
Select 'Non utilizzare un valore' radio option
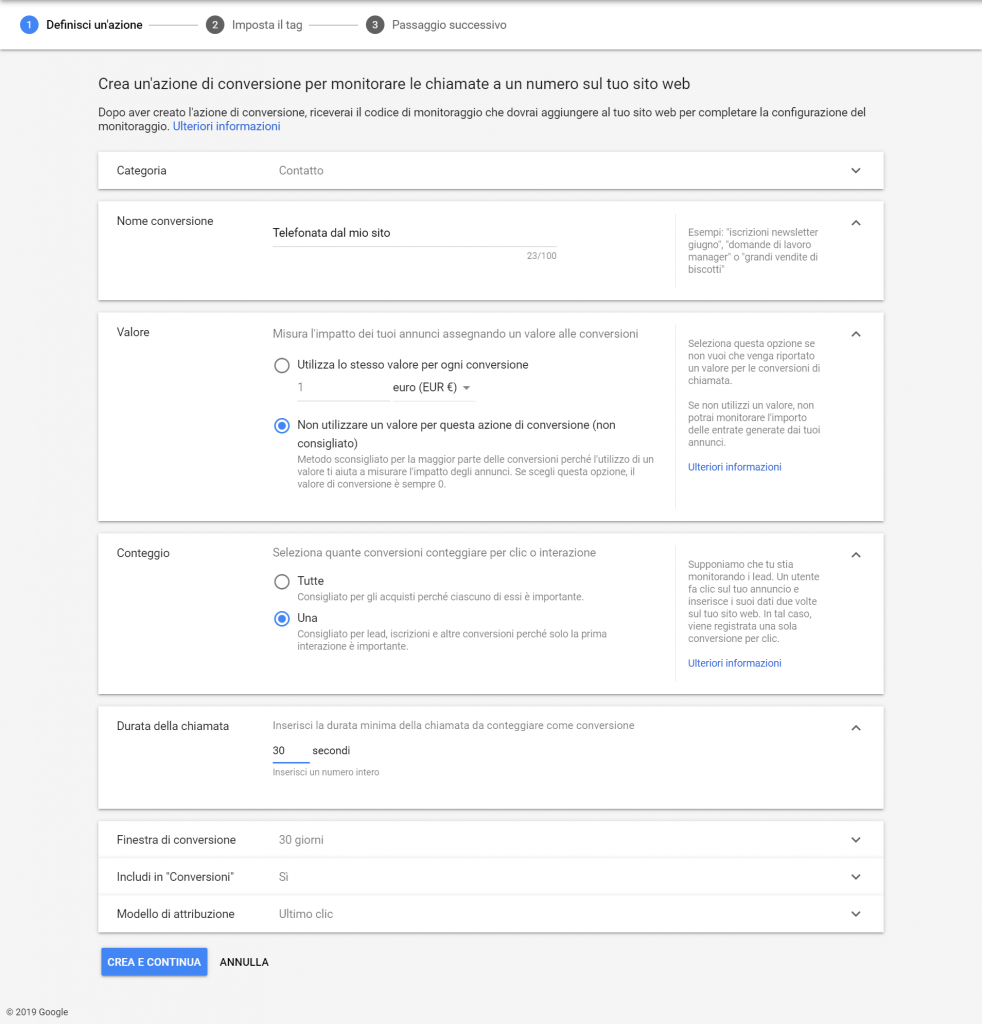282,425
